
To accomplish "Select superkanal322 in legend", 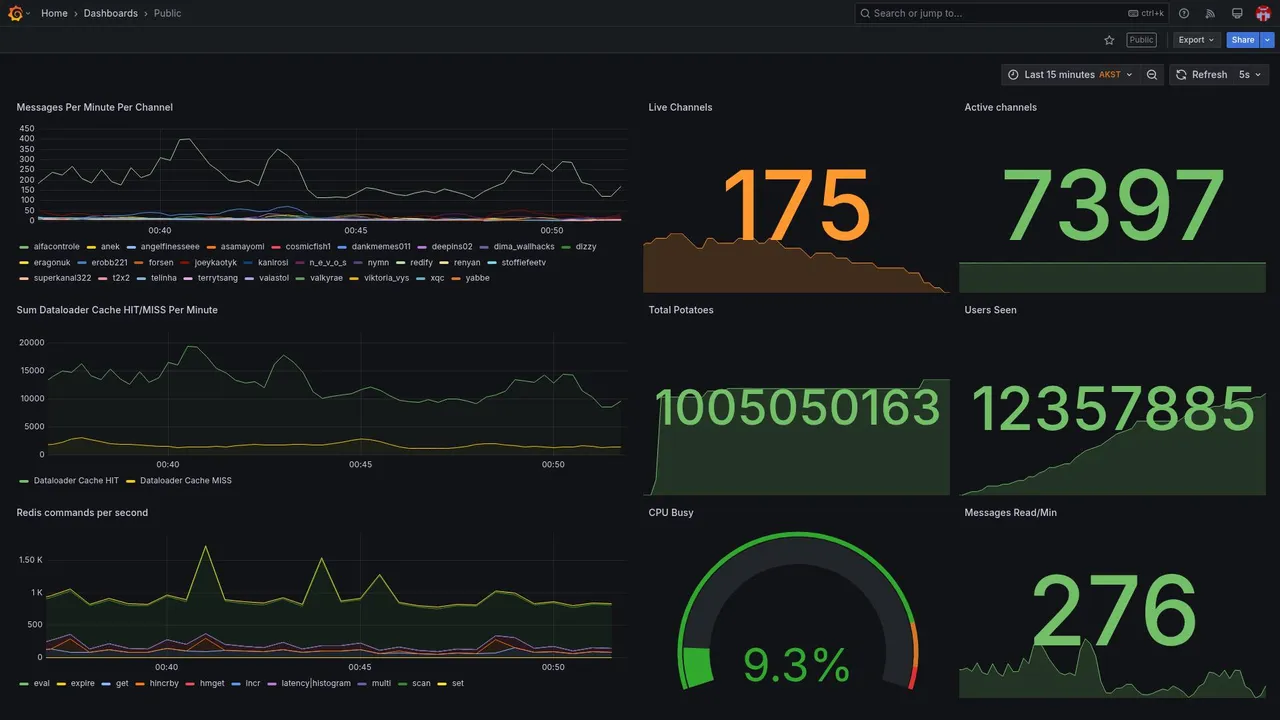I will [62, 278].
